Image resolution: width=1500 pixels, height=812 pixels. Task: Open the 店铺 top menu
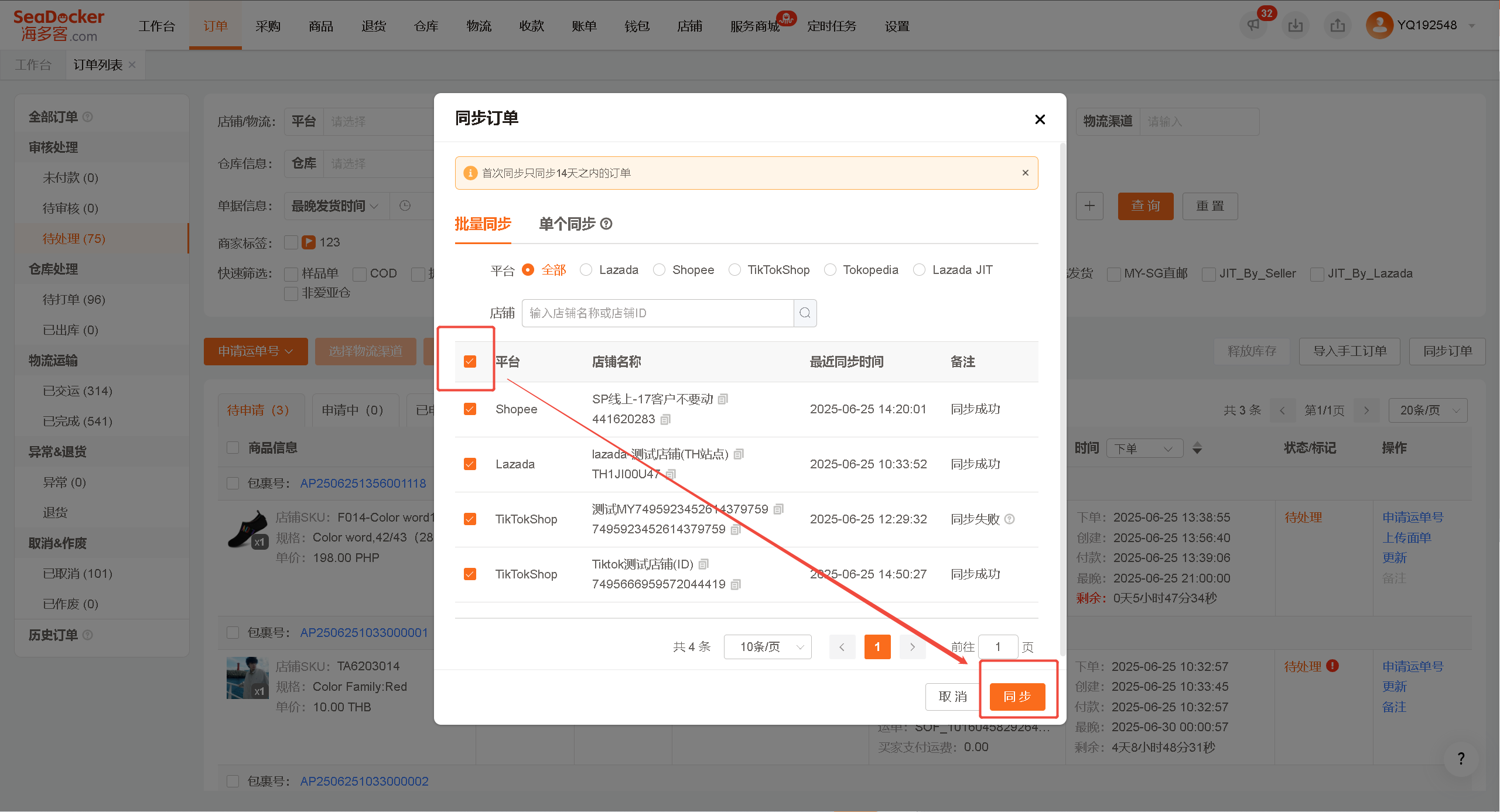point(689,26)
